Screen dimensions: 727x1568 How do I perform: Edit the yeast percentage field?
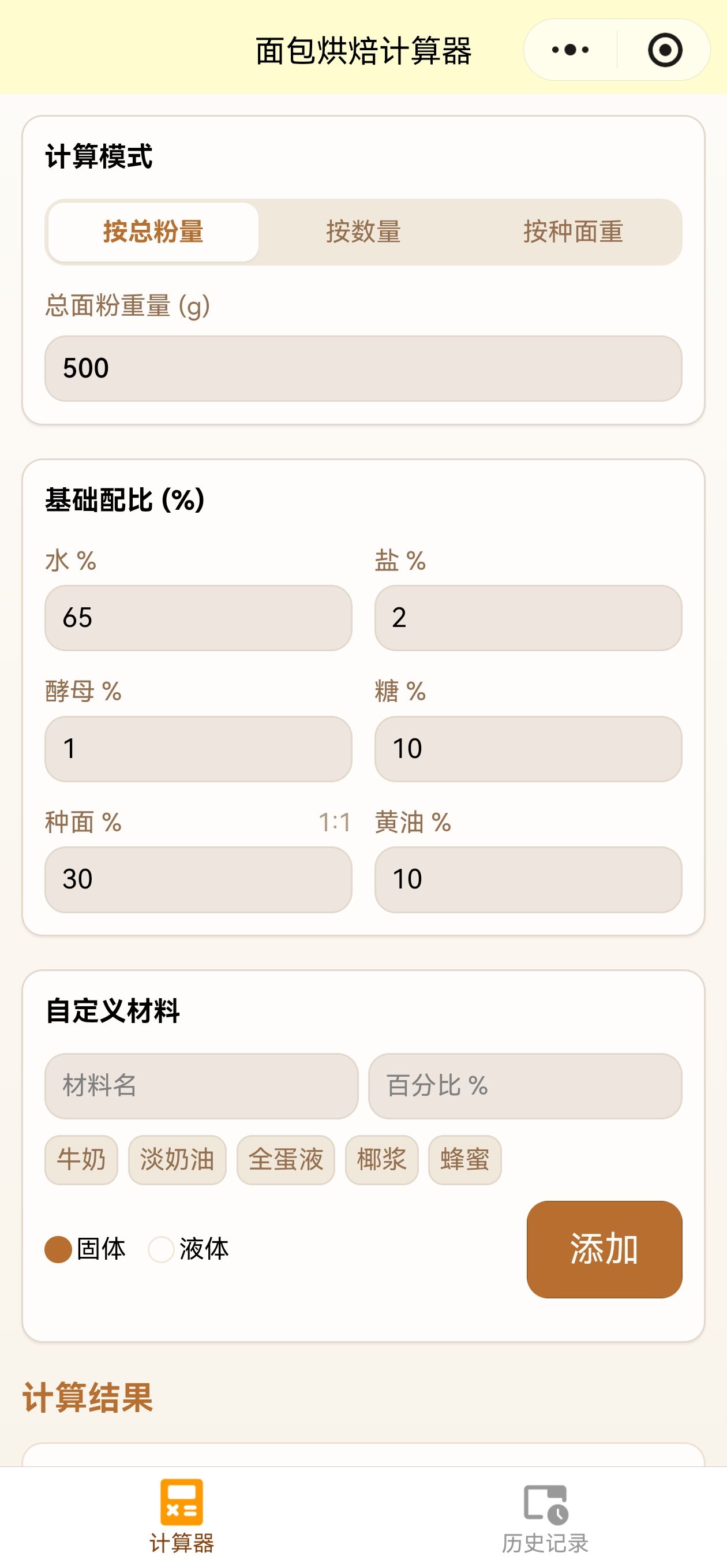pyautogui.click(x=198, y=749)
